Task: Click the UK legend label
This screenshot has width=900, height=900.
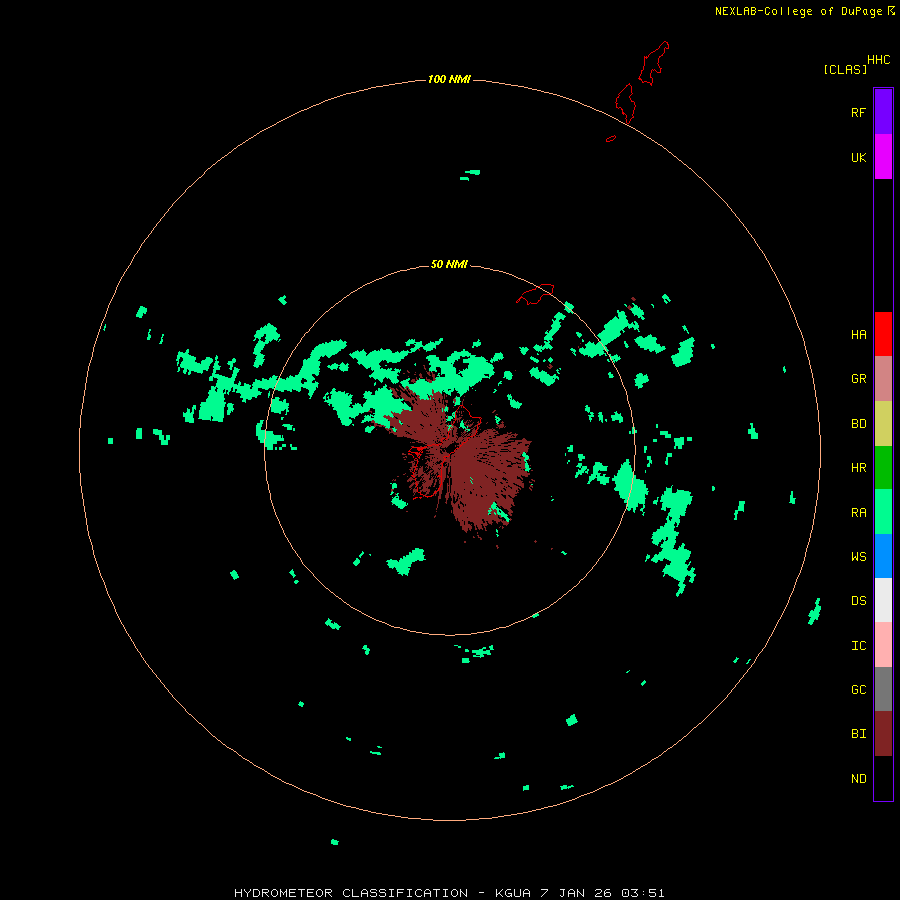Action: [858, 157]
